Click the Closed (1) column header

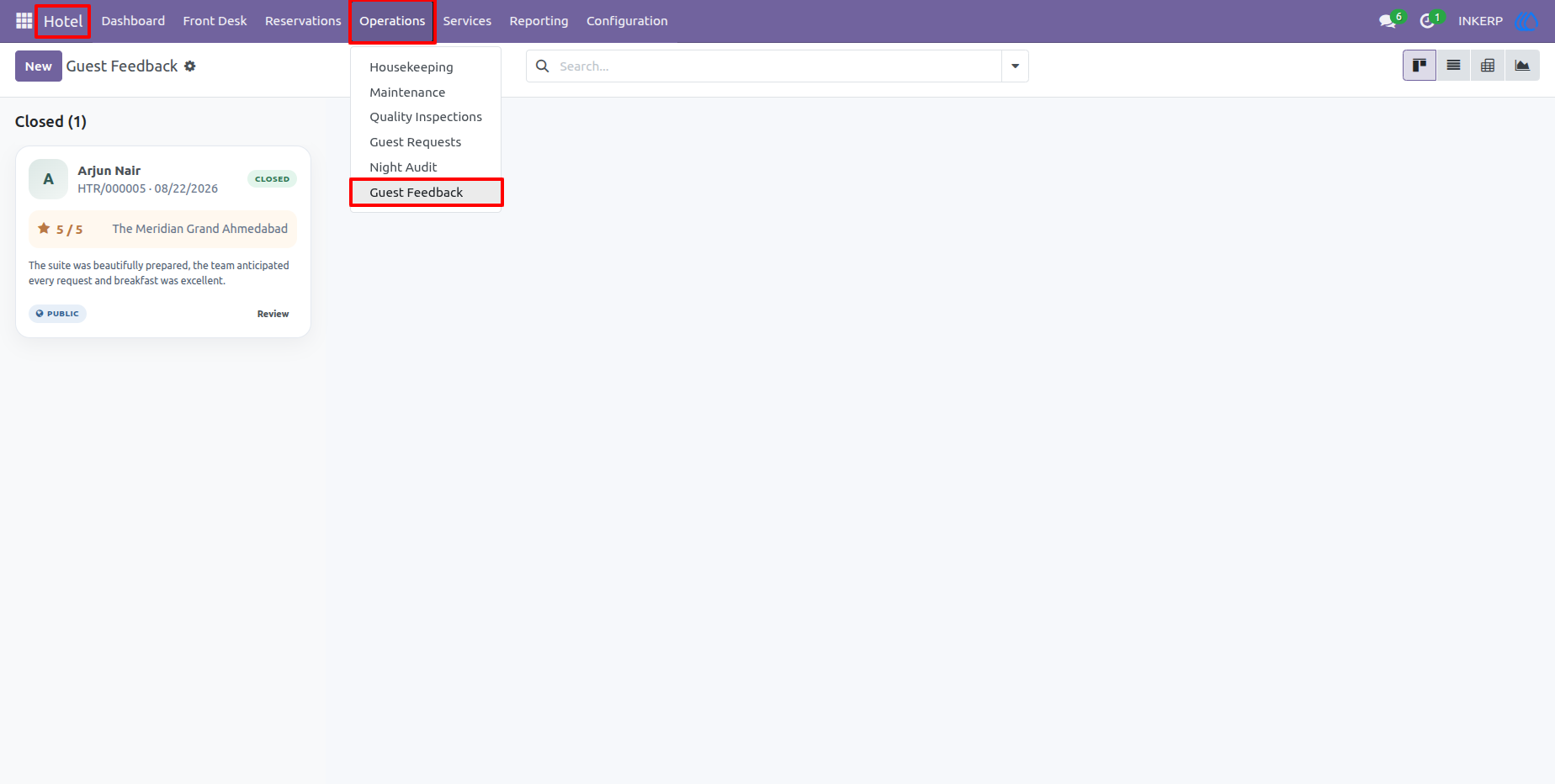50,122
